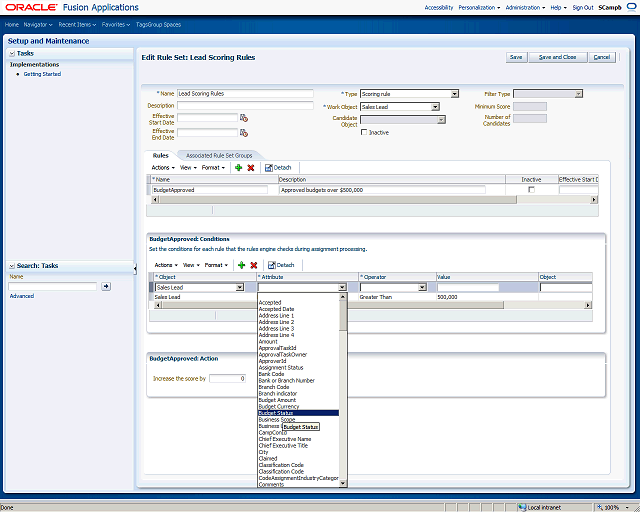Click the Oracle chat bubble icon at top right
Viewport: 640px width, 512px height.
tap(632, 7)
